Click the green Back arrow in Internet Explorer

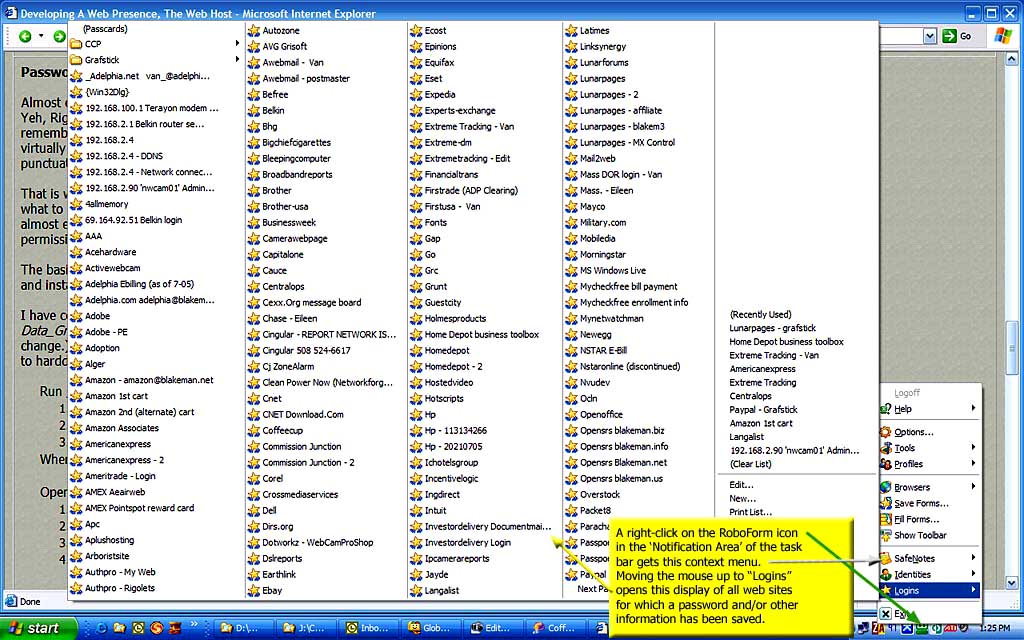click(x=25, y=36)
